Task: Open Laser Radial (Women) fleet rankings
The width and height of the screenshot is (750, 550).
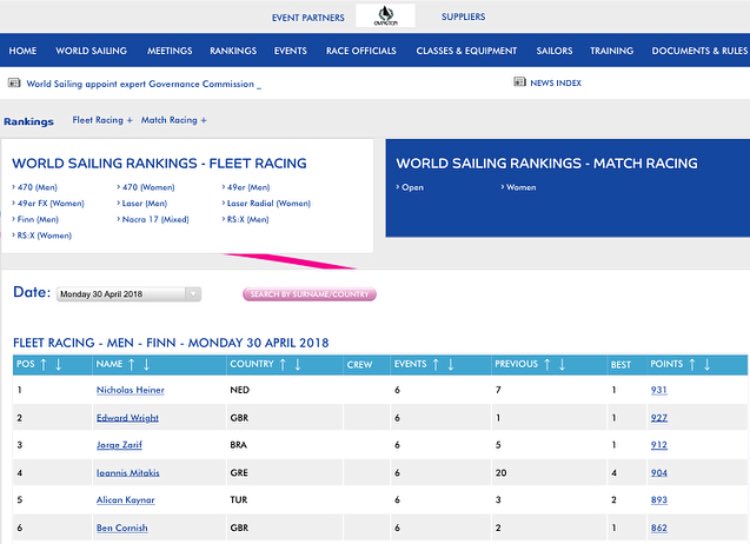Action: click(x=269, y=203)
